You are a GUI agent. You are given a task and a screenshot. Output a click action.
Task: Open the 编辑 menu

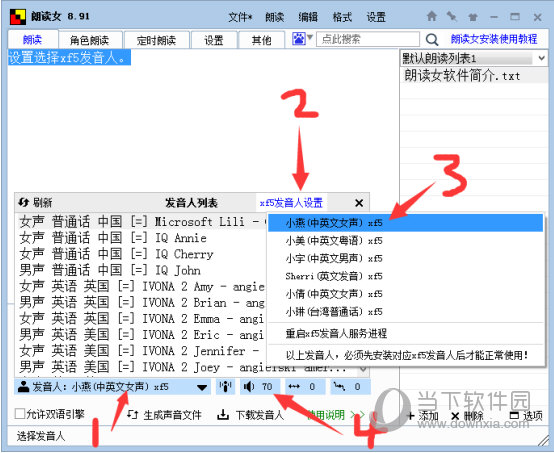point(308,17)
